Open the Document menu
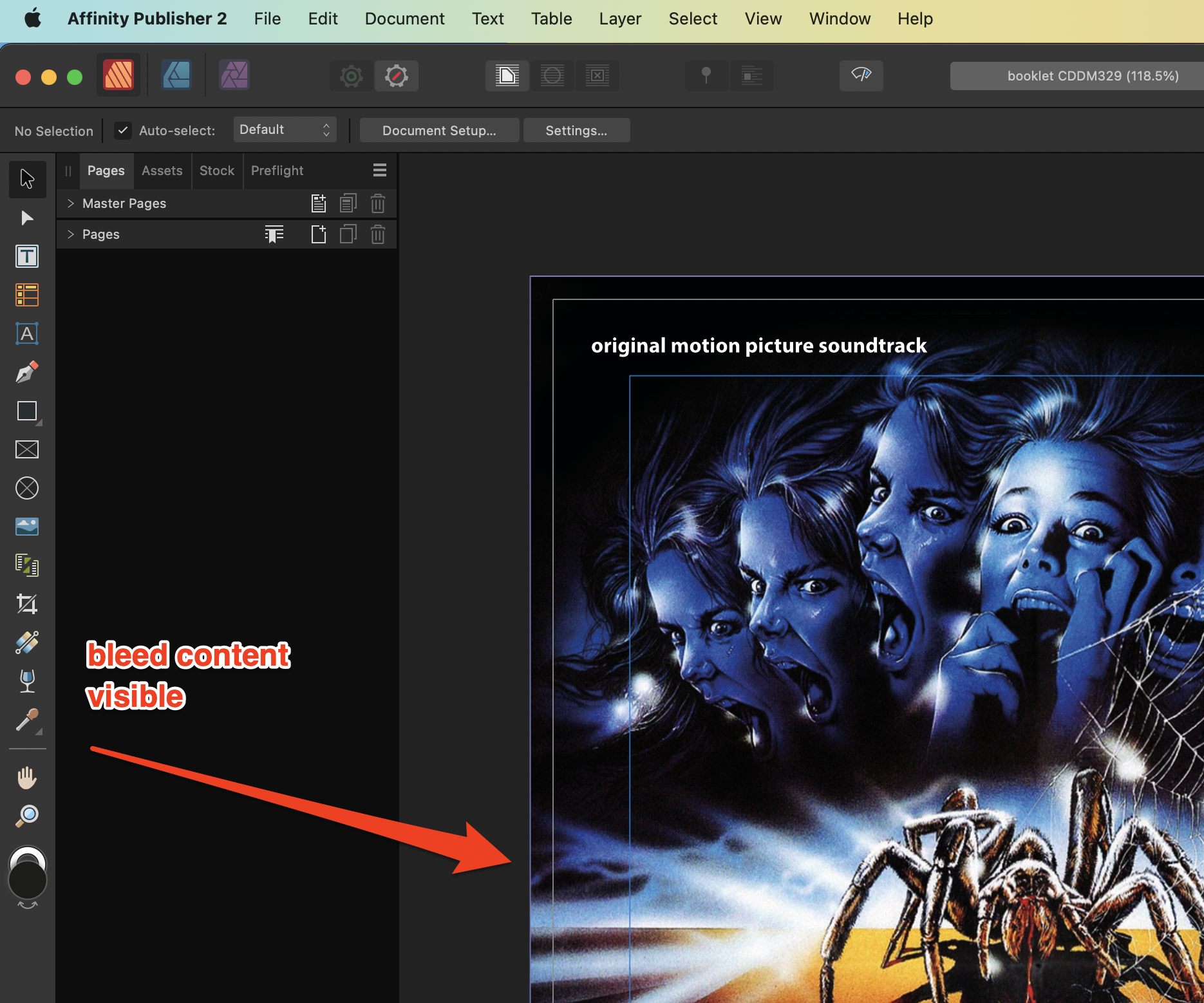The width and height of the screenshot is (1204, 1003). 404,19
